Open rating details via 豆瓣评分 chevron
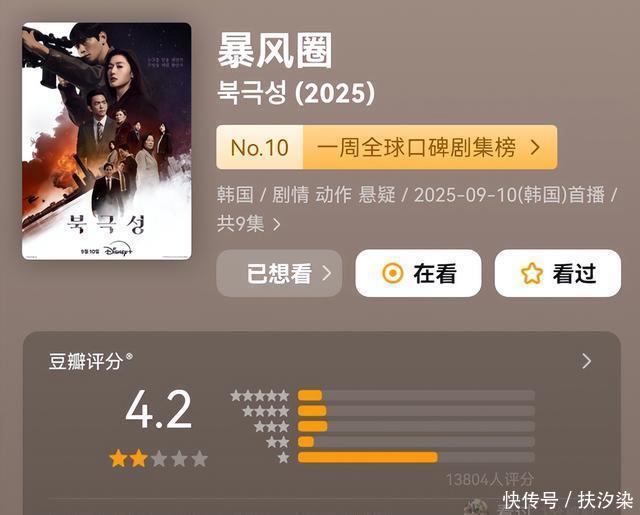This screenshot has height=515, width=640. [x=587, y=361]
